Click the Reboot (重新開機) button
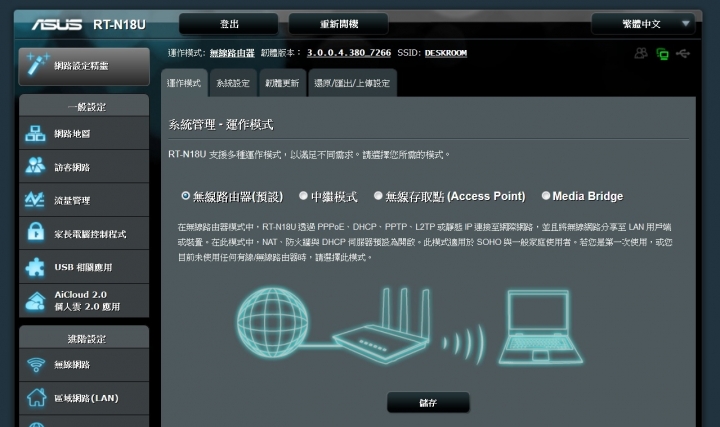Screen dimensions: 720x427 point(338,24)
